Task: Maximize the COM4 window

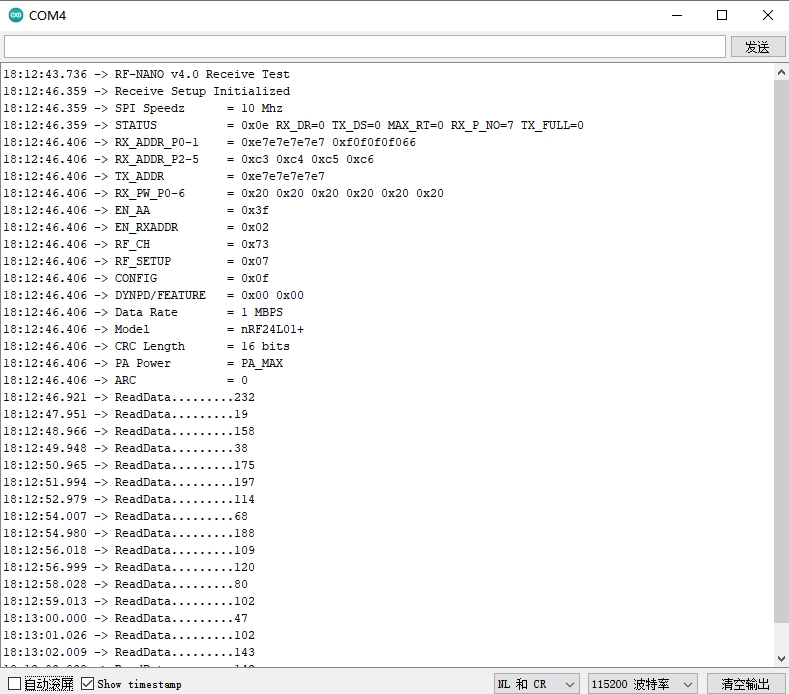Action: tap(722, 15)
